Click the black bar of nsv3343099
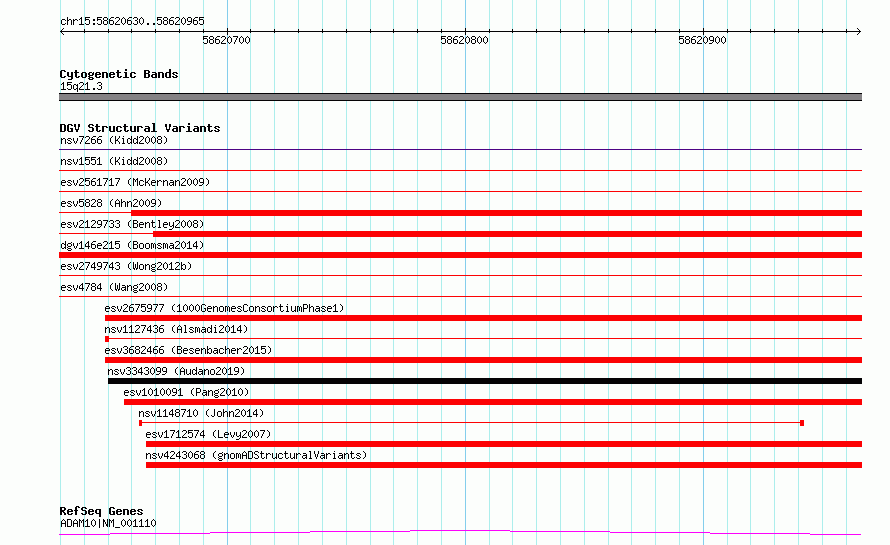This screenshot has width=890, height=545. coord(485,381)
